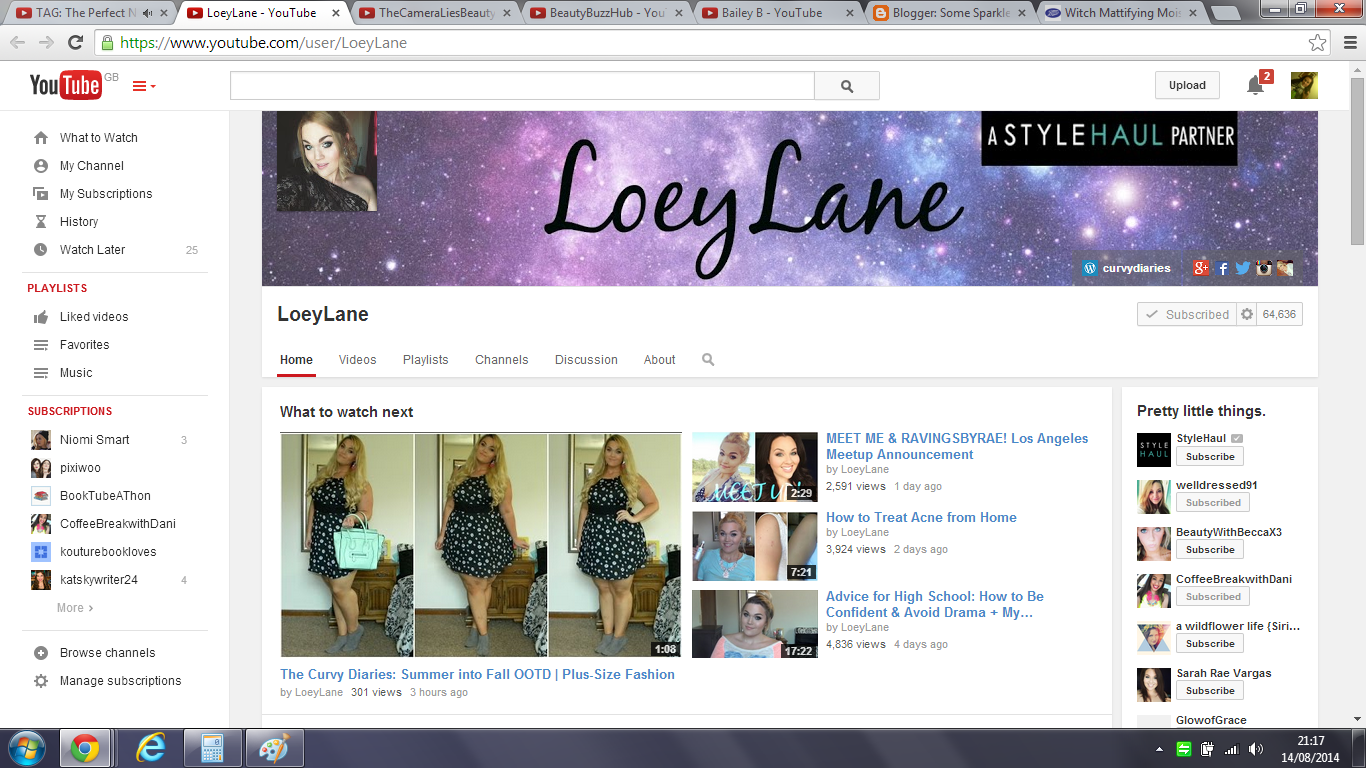Click the Liked videos thumbs-up icon

point(41,317)
